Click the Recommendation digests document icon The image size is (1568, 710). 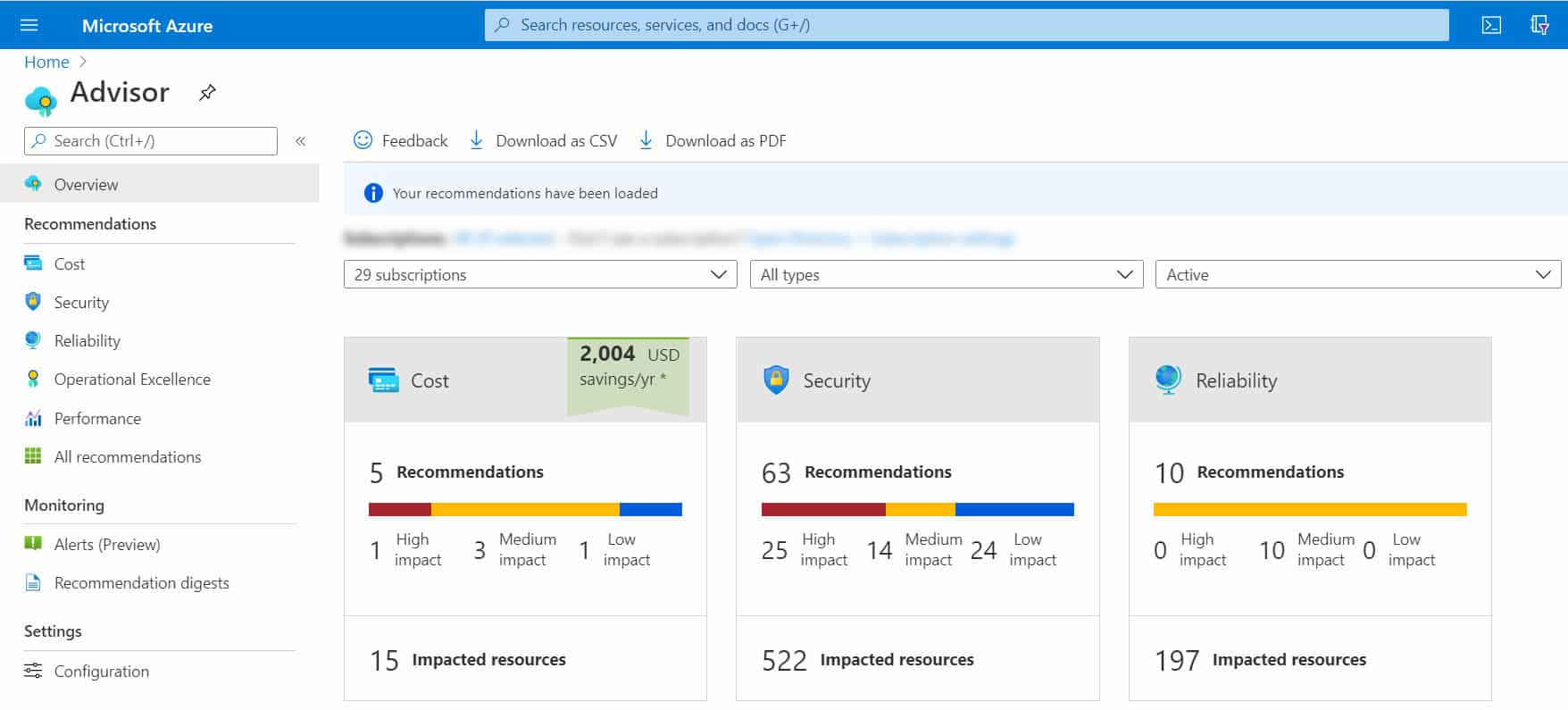[33, 582]
